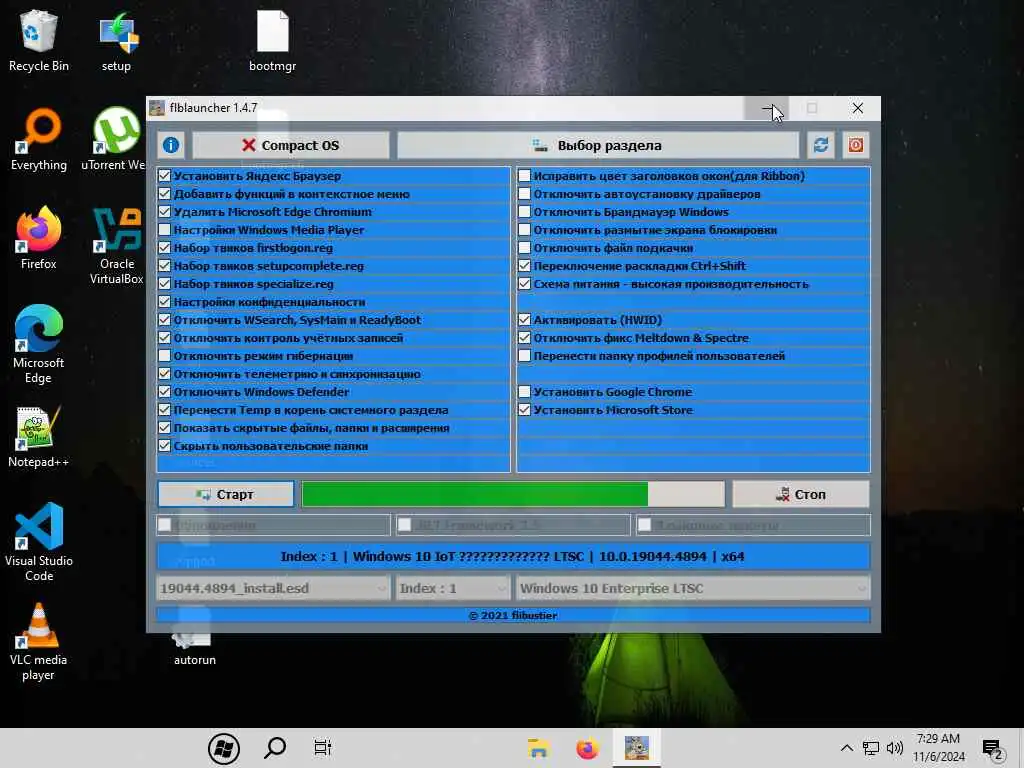Check Установить Google Chrome
Screen dimensions: 1024x768
click(524, 392)
